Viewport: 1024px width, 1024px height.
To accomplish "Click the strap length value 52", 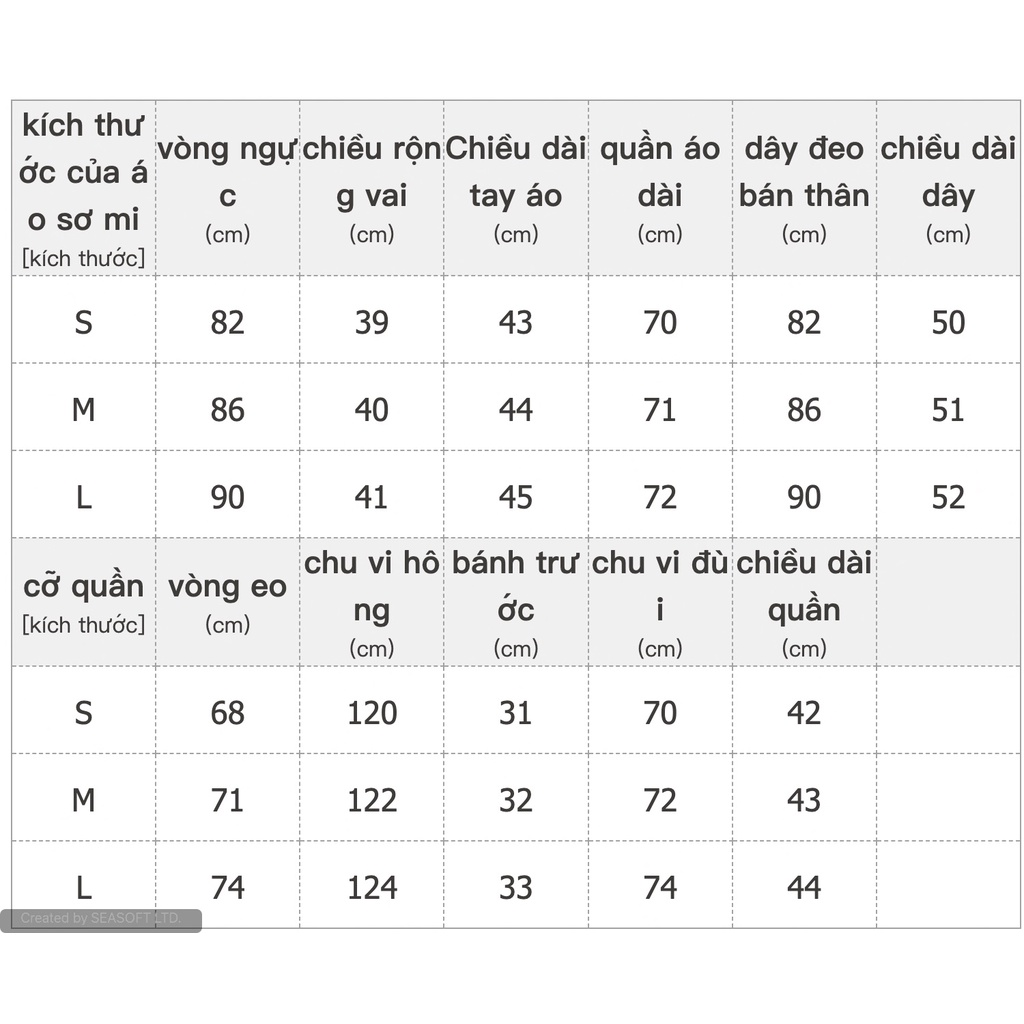I will [x=948, y=497].
